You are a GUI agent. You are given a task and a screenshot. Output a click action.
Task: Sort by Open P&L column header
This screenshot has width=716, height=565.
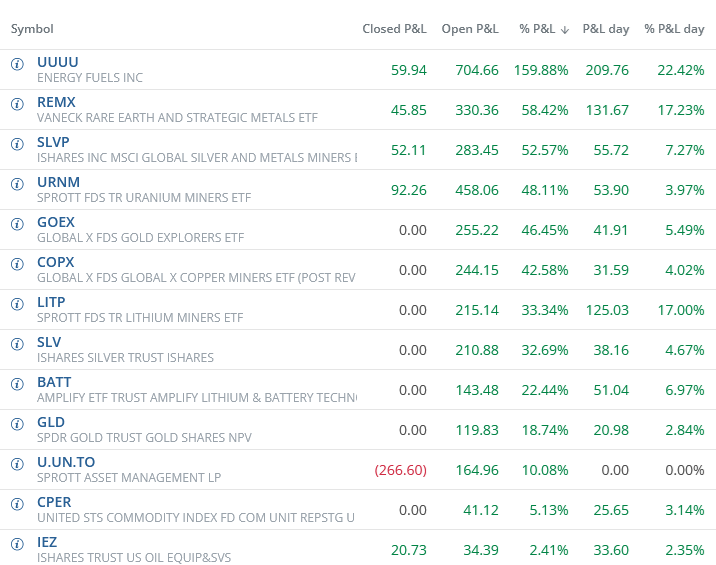[470, 29]
